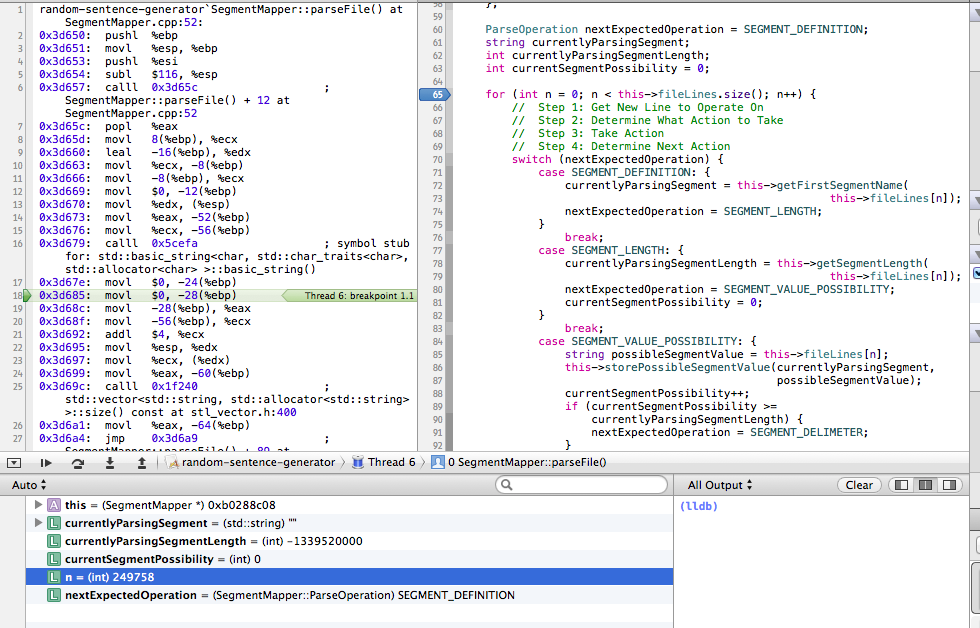Show only the variables view pane
This screenshot has width=980, height=628.
pos(902,485)
